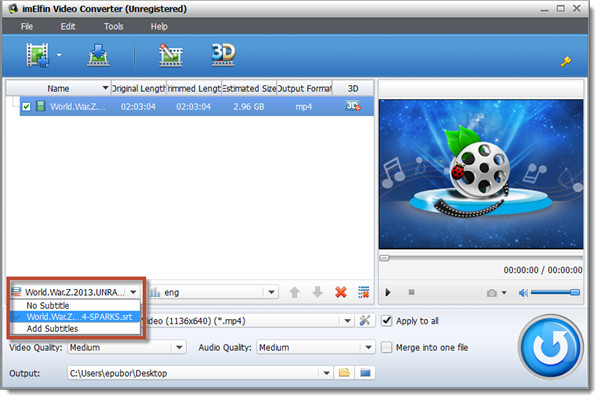Take a snapshot with the camera icon
Viewport: 600px width, 400px height.
[492, 293]
